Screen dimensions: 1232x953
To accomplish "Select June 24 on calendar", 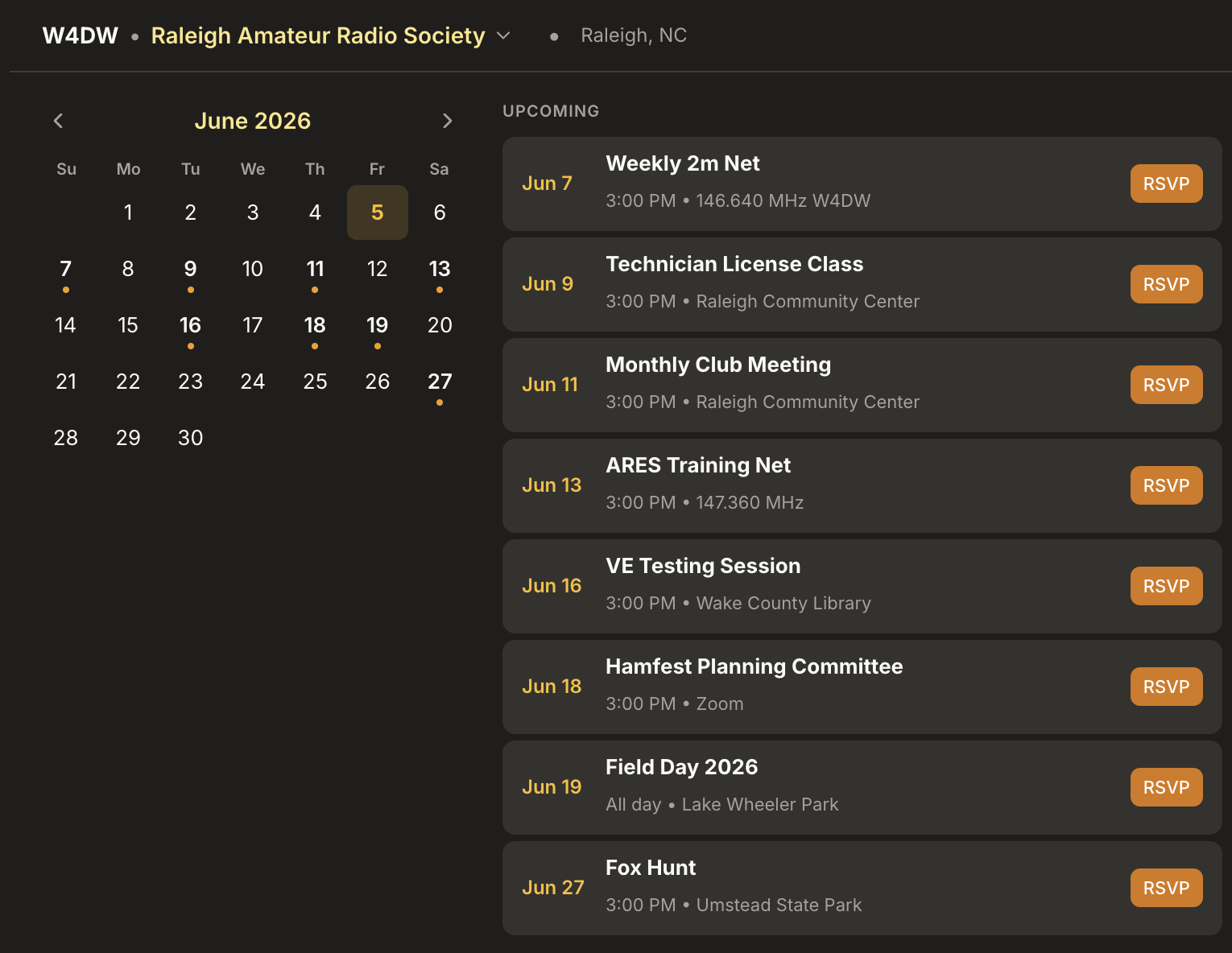I will point(253,382).
